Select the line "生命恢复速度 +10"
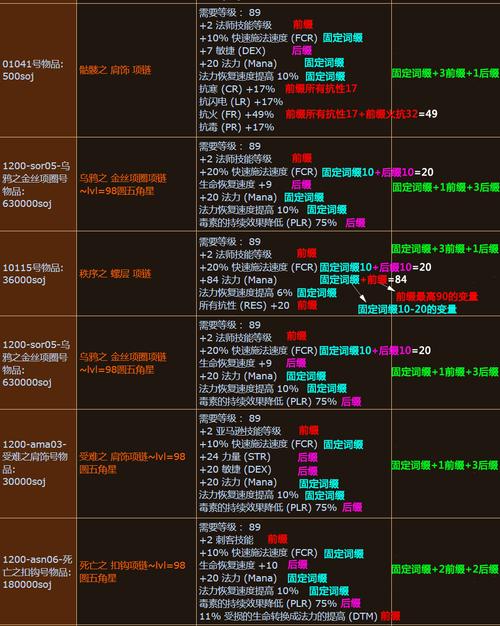The image size is (500, 626). click(238, 565)
